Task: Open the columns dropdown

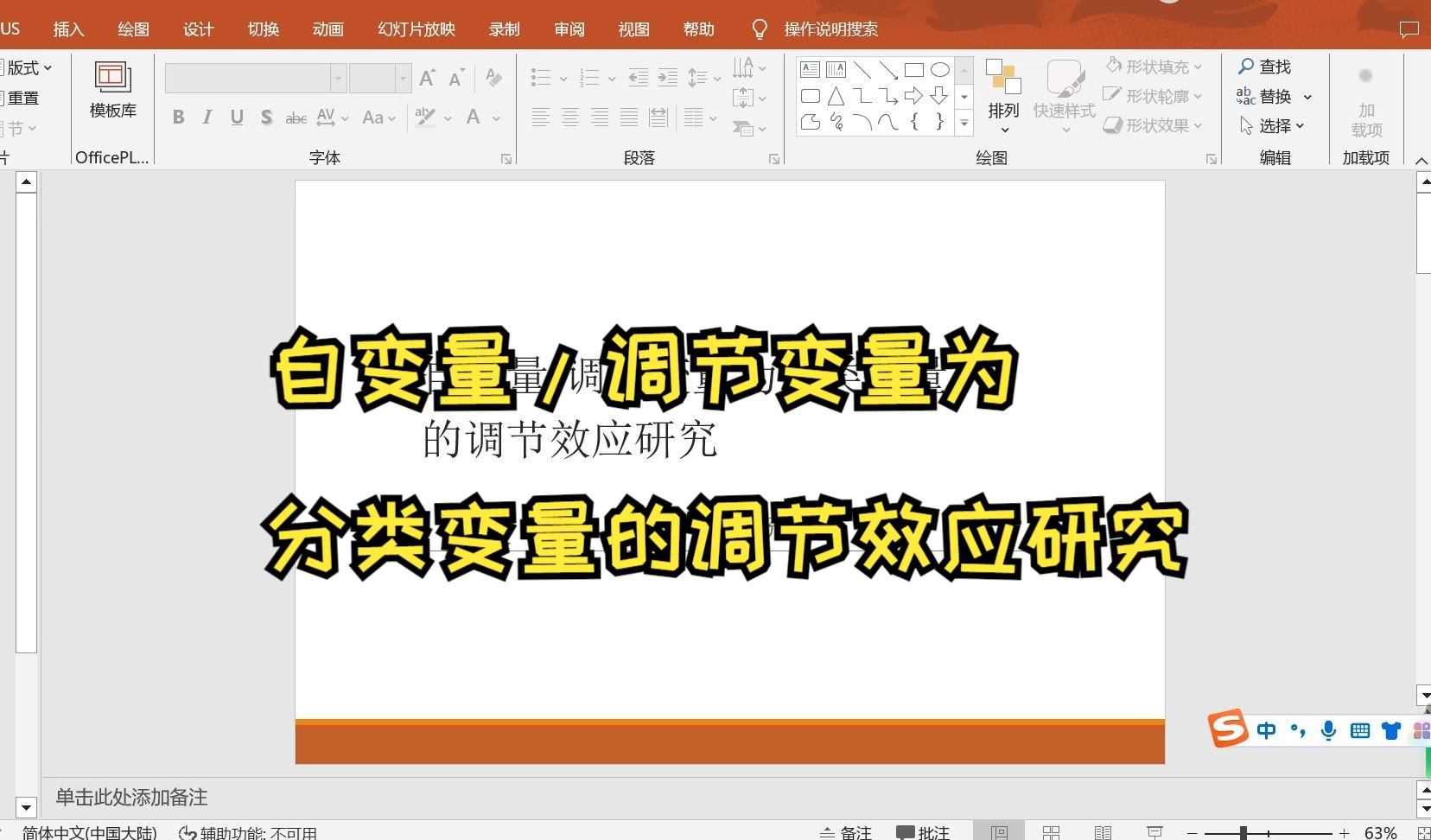Action: pos(701,118)
